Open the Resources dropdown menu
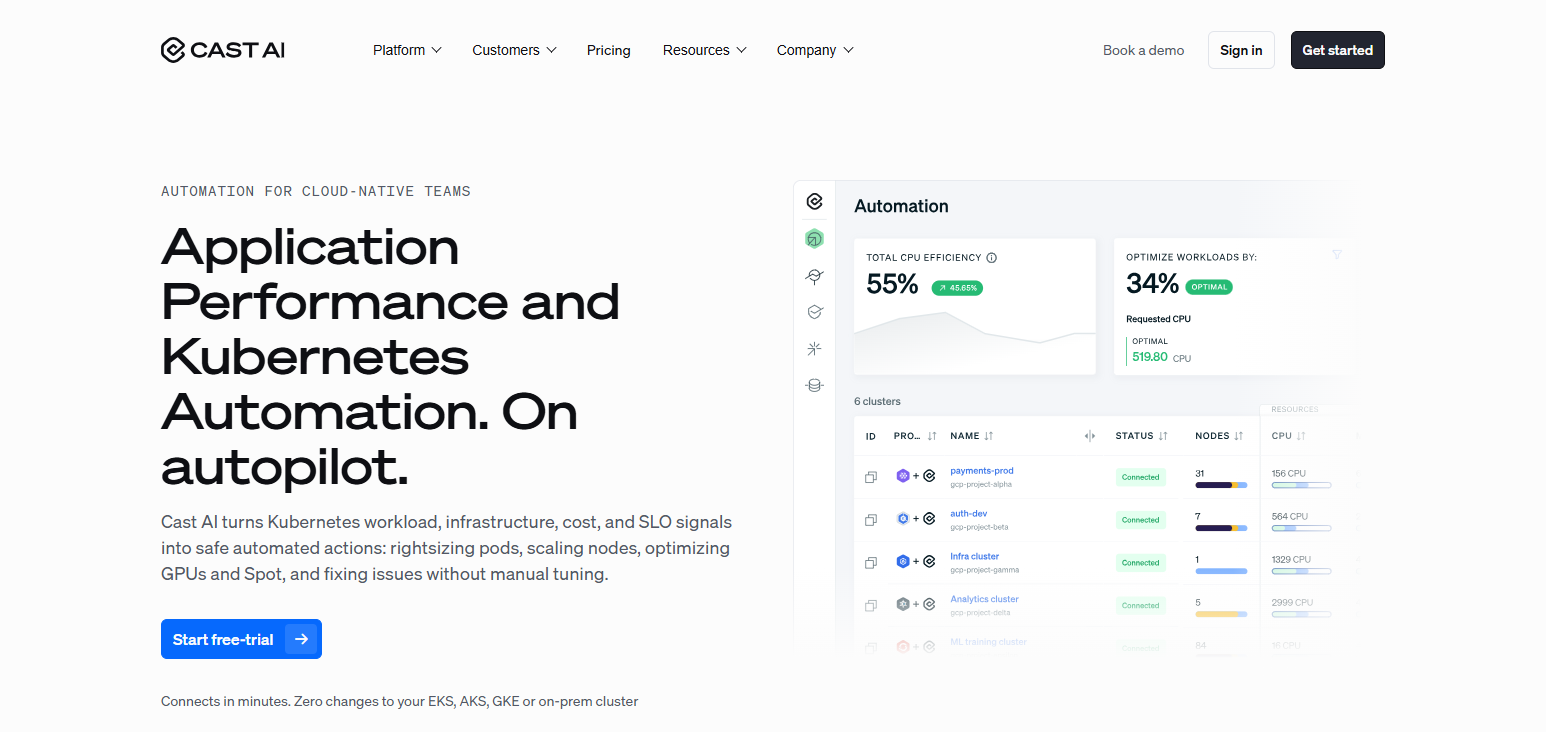 click(704, 50)
